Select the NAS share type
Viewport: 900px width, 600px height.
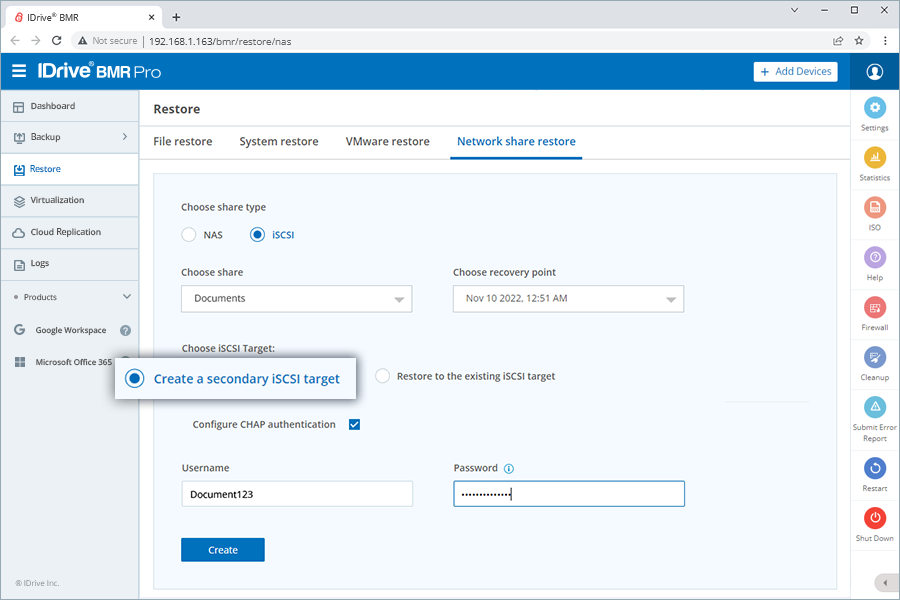188,234
